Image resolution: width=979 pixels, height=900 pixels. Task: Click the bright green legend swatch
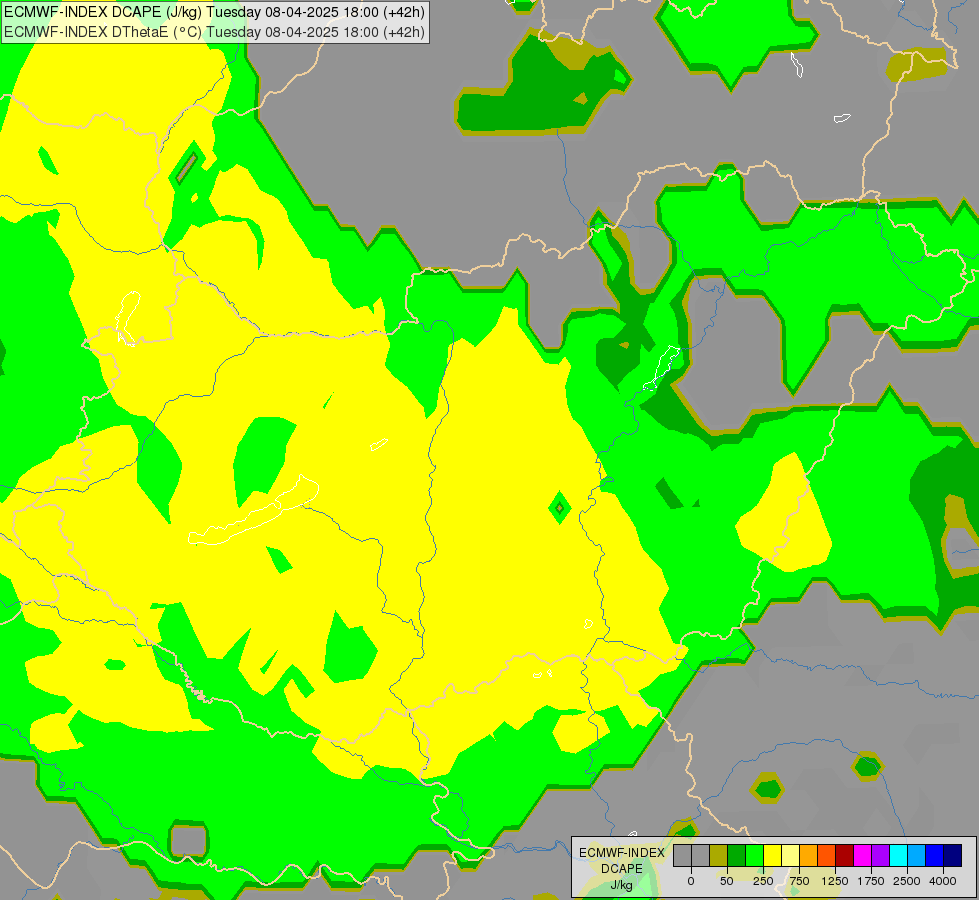pos(754,856)
